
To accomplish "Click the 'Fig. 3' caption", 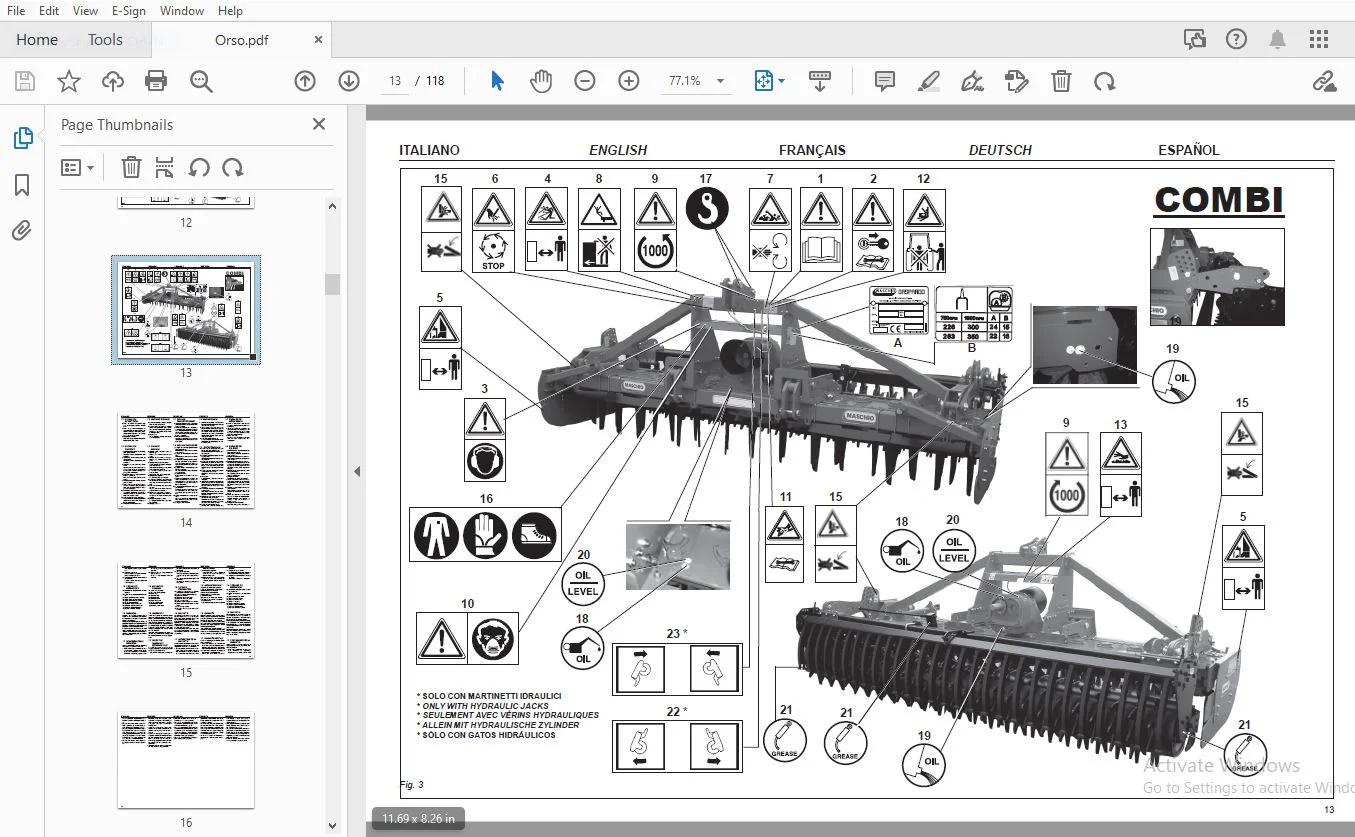I will (412, 785).
